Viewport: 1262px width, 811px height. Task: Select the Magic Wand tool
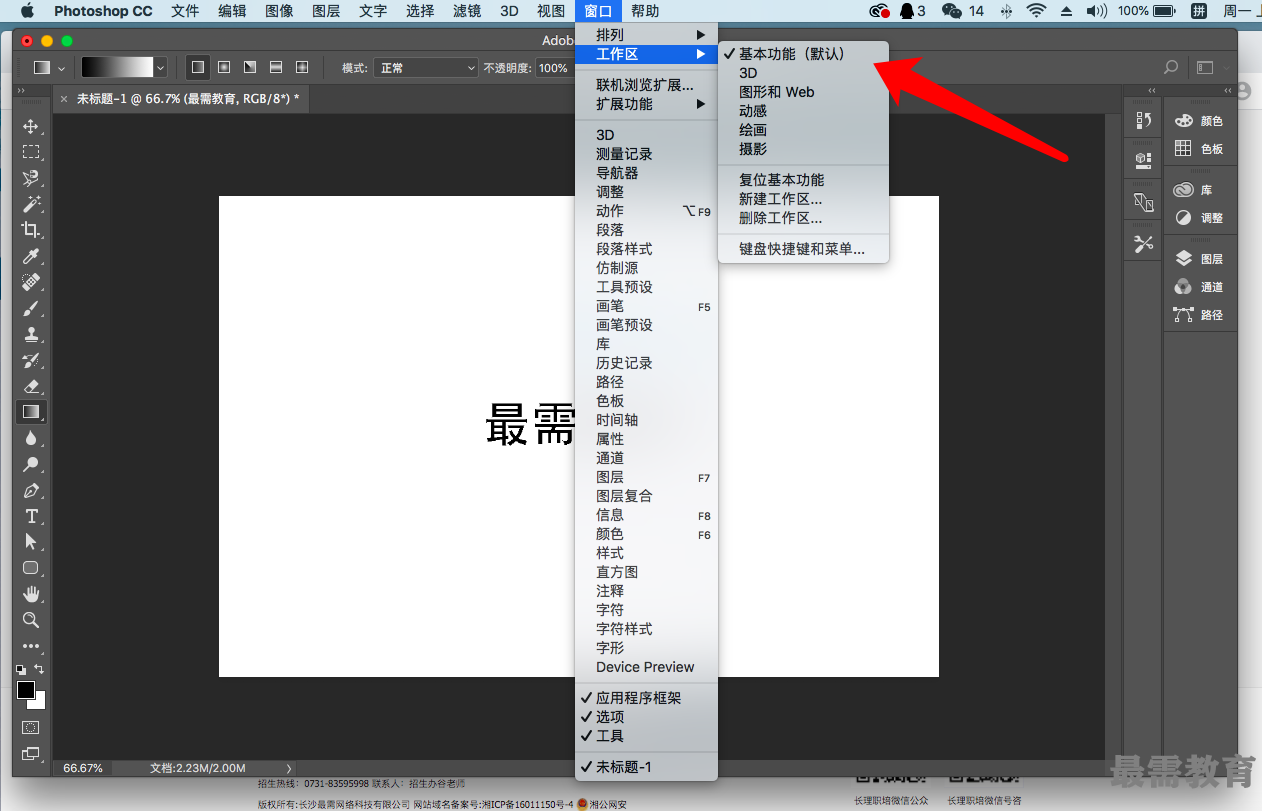coord(31,204)
